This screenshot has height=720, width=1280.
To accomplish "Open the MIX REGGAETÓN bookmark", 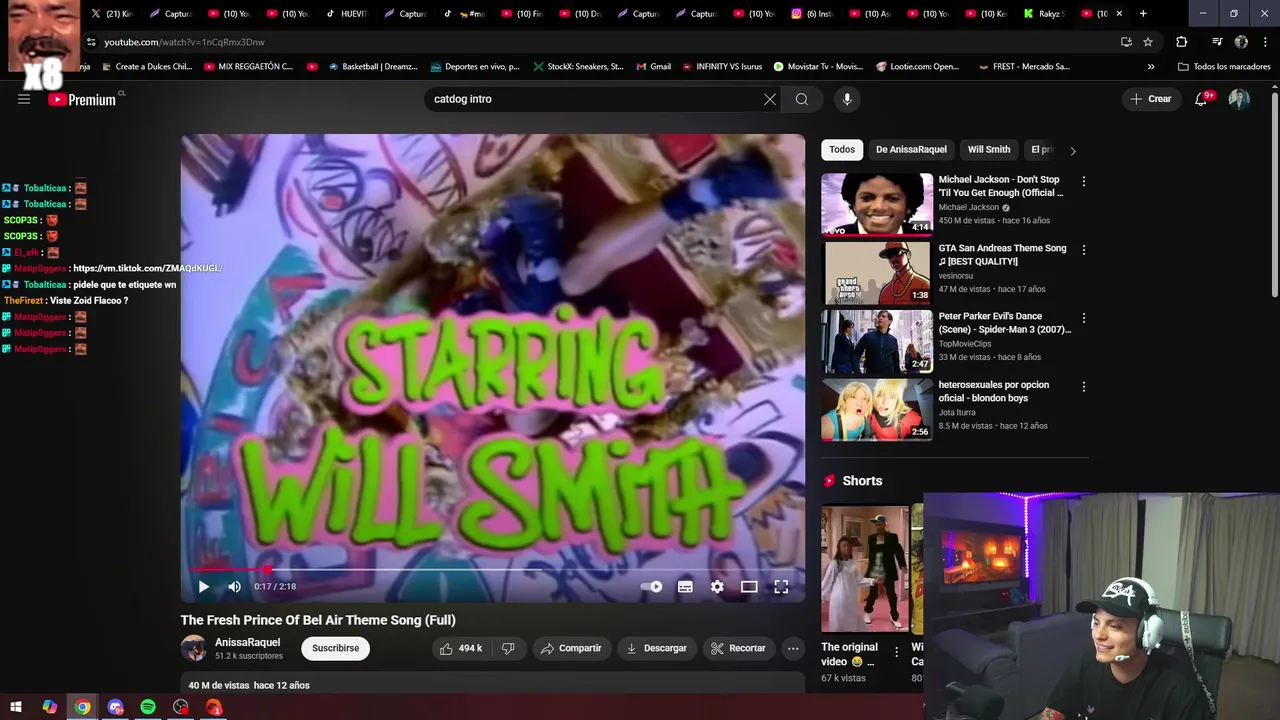I will (x=248, y=67).
